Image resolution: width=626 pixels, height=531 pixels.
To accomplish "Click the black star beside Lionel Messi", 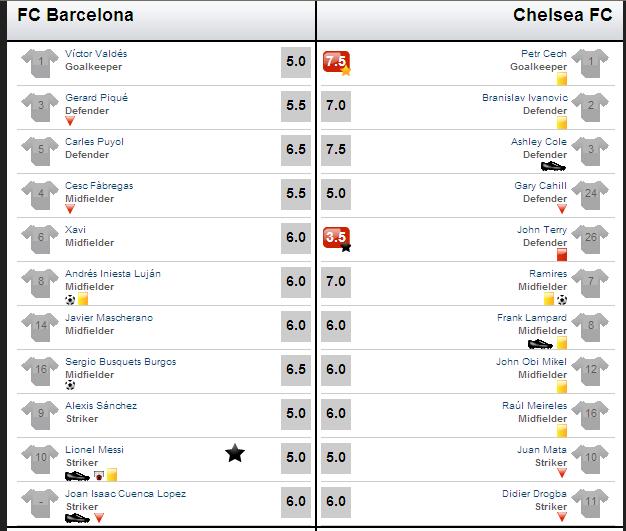I will [235, 453].
